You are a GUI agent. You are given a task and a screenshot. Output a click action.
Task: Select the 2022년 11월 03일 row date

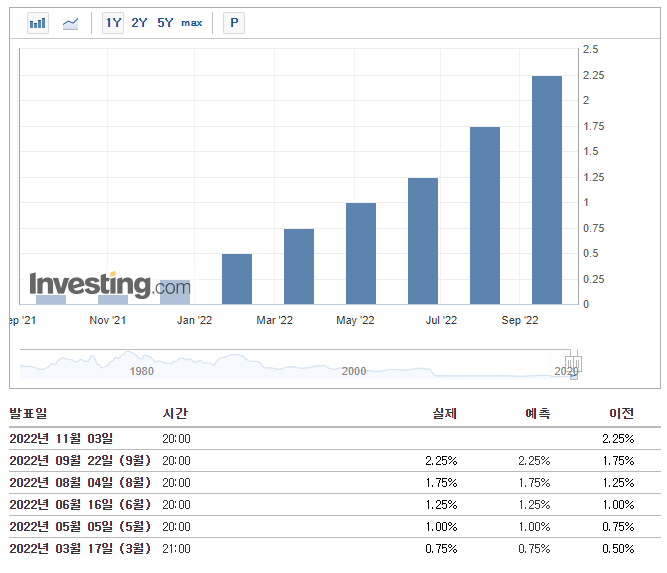click(x=61, y=439)
